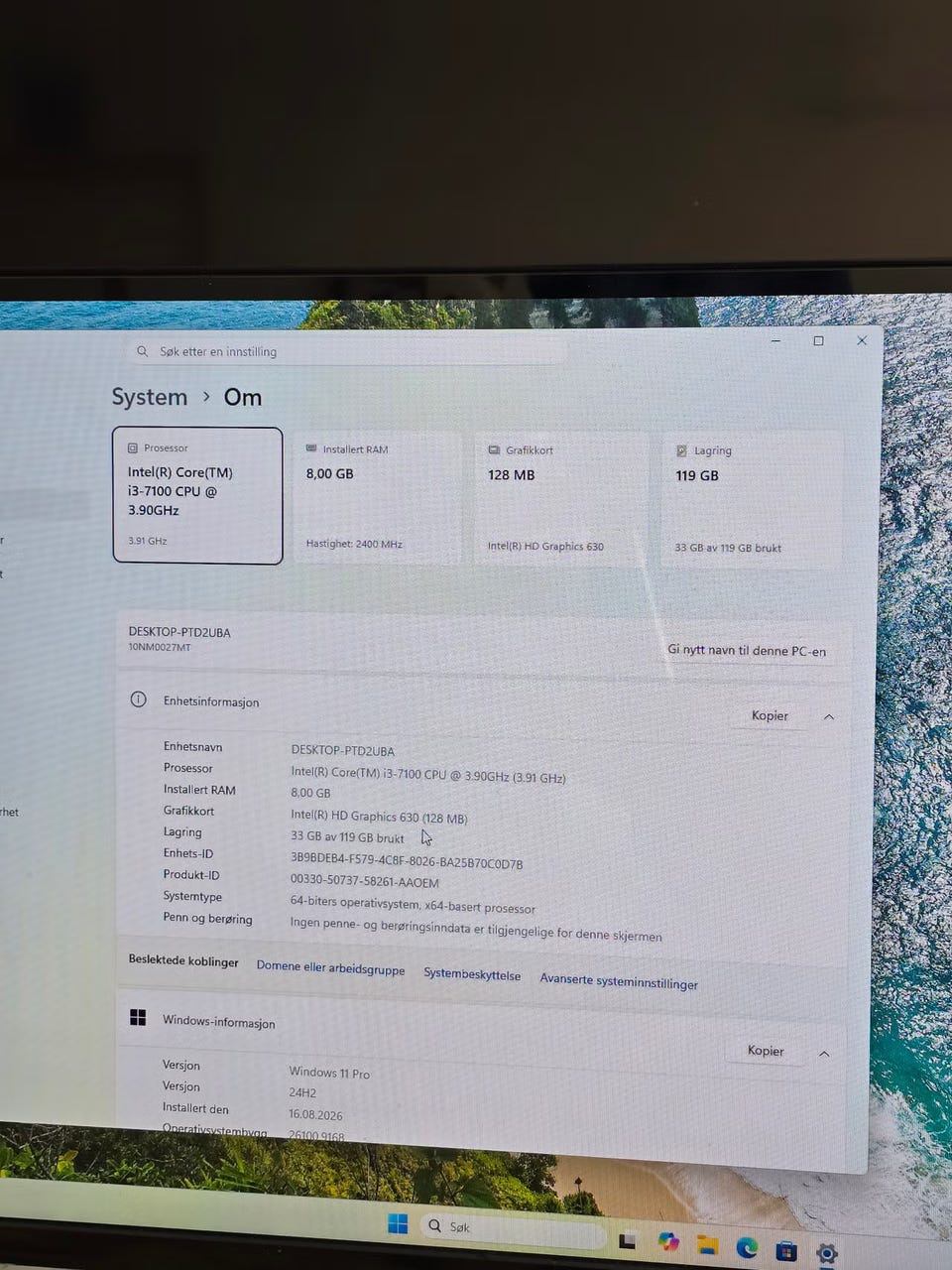Screen dimensions: 952x1270
Task: Click 'Gi nytt navn til denne PC-en'
Action: [747, 651]
